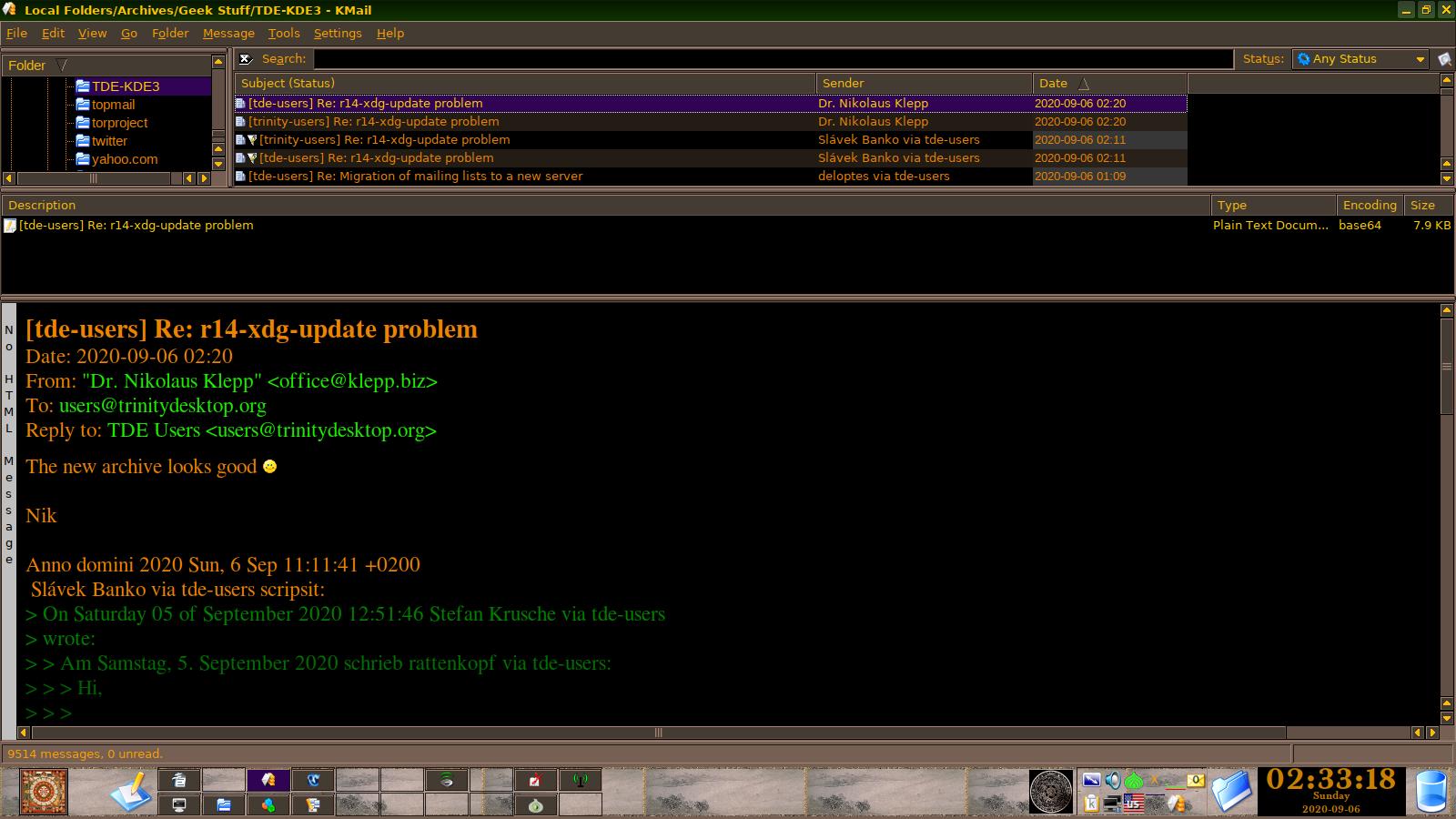
Task: Click the attachment document icon in Description list
Action: point(10,226)
